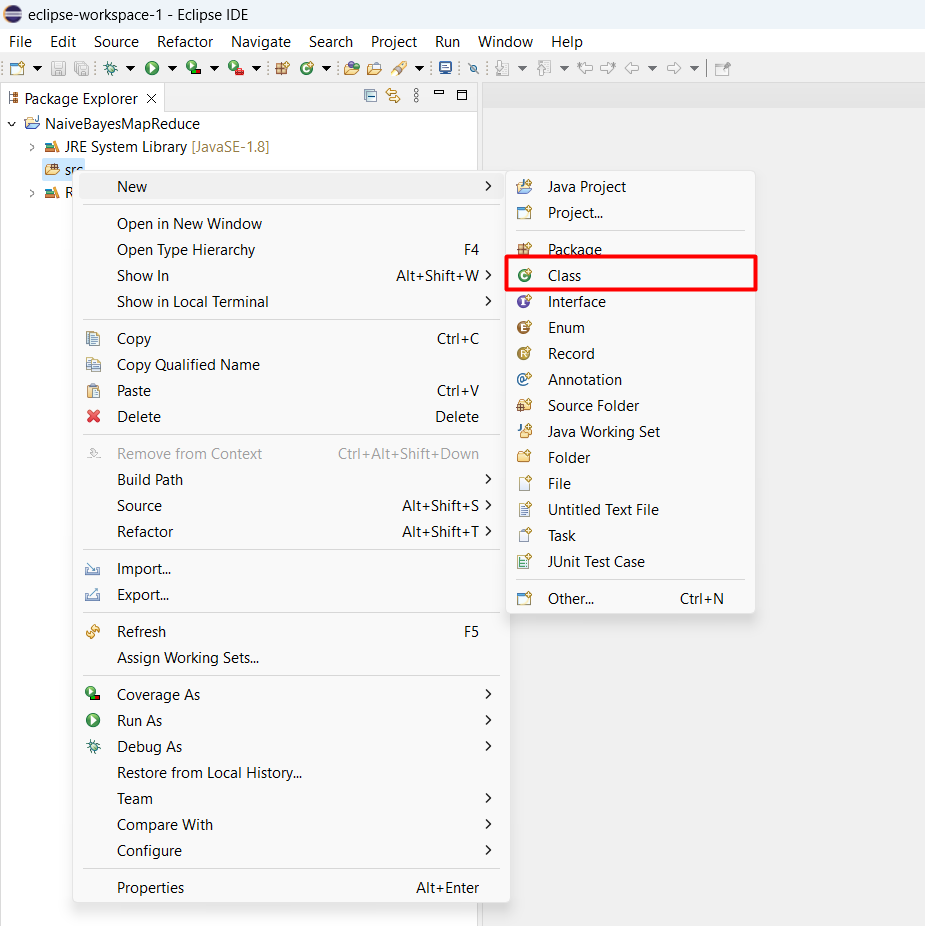Click the Open Type toolbar icon

click(x=351, y=68)
